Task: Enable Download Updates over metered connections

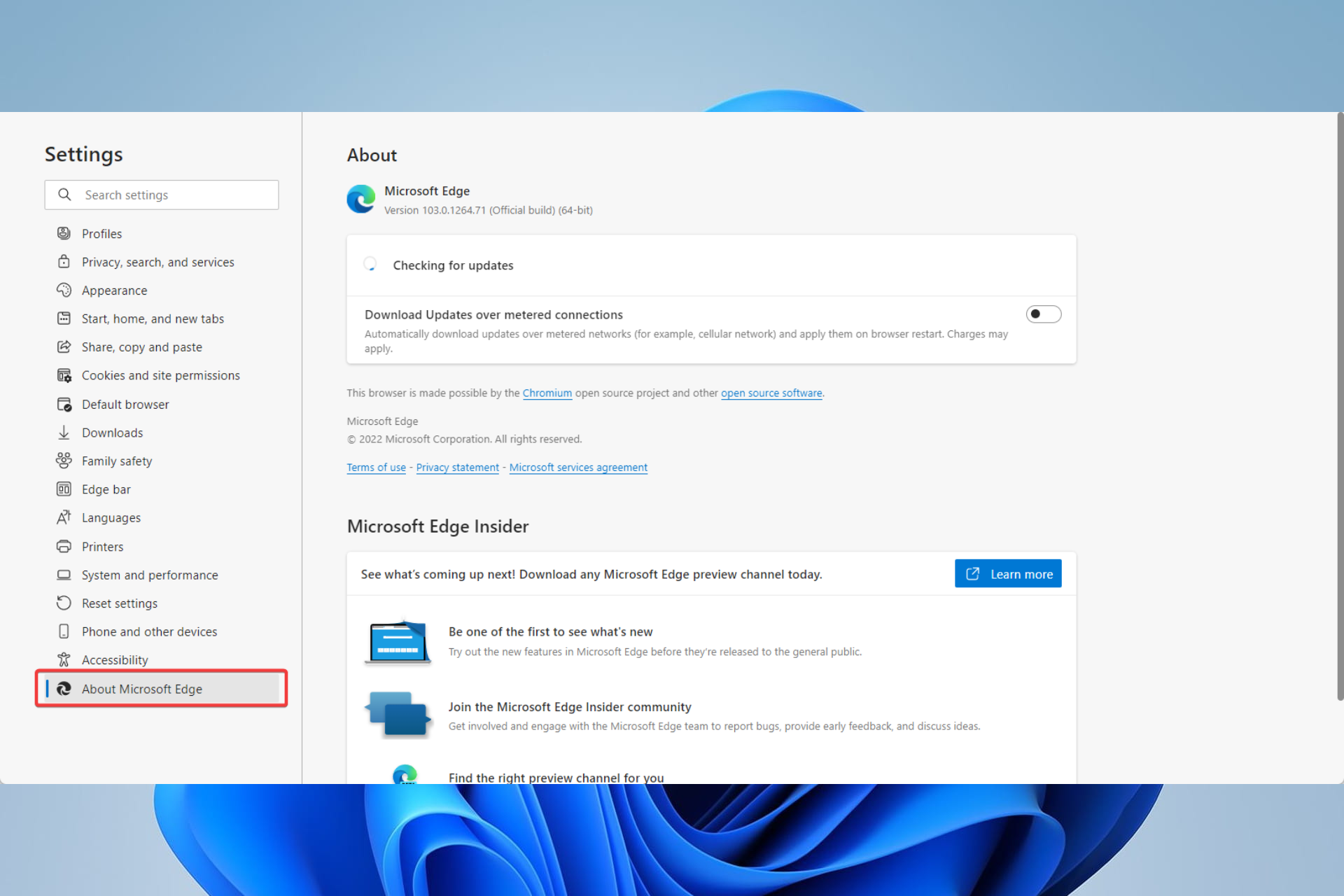Action: click(x=1043, y=314)
